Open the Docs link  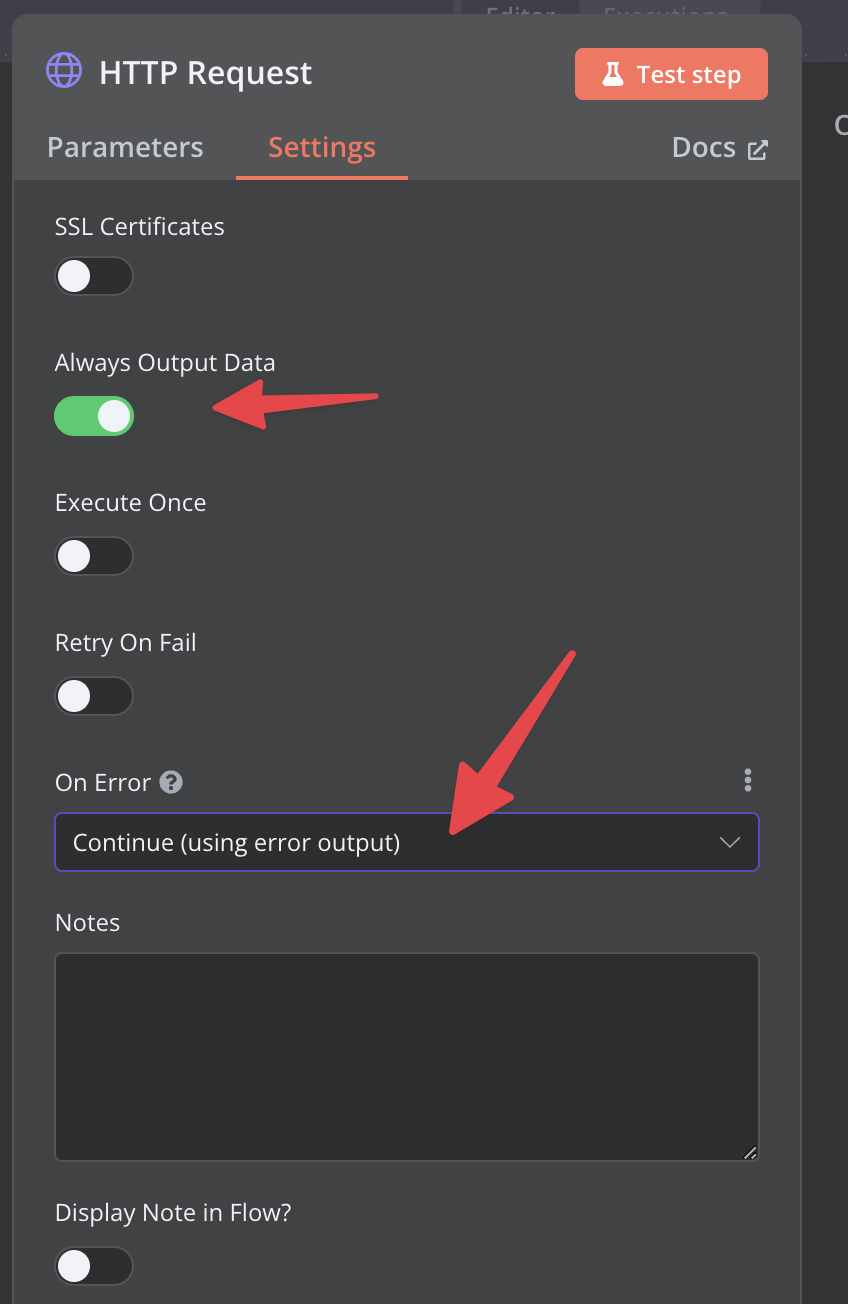(x=704, y=148)
